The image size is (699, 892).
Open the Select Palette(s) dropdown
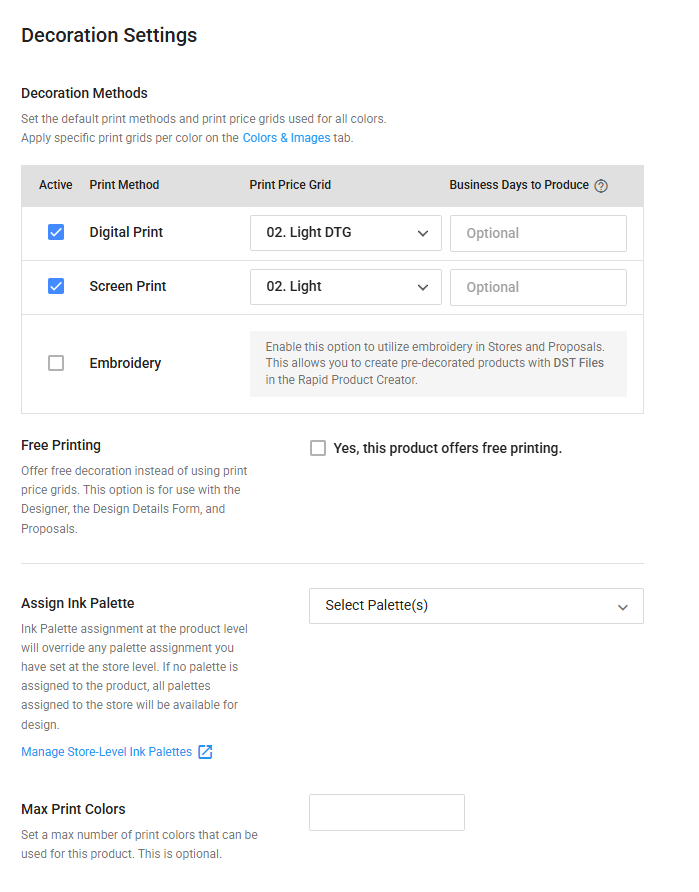(476, 606)
